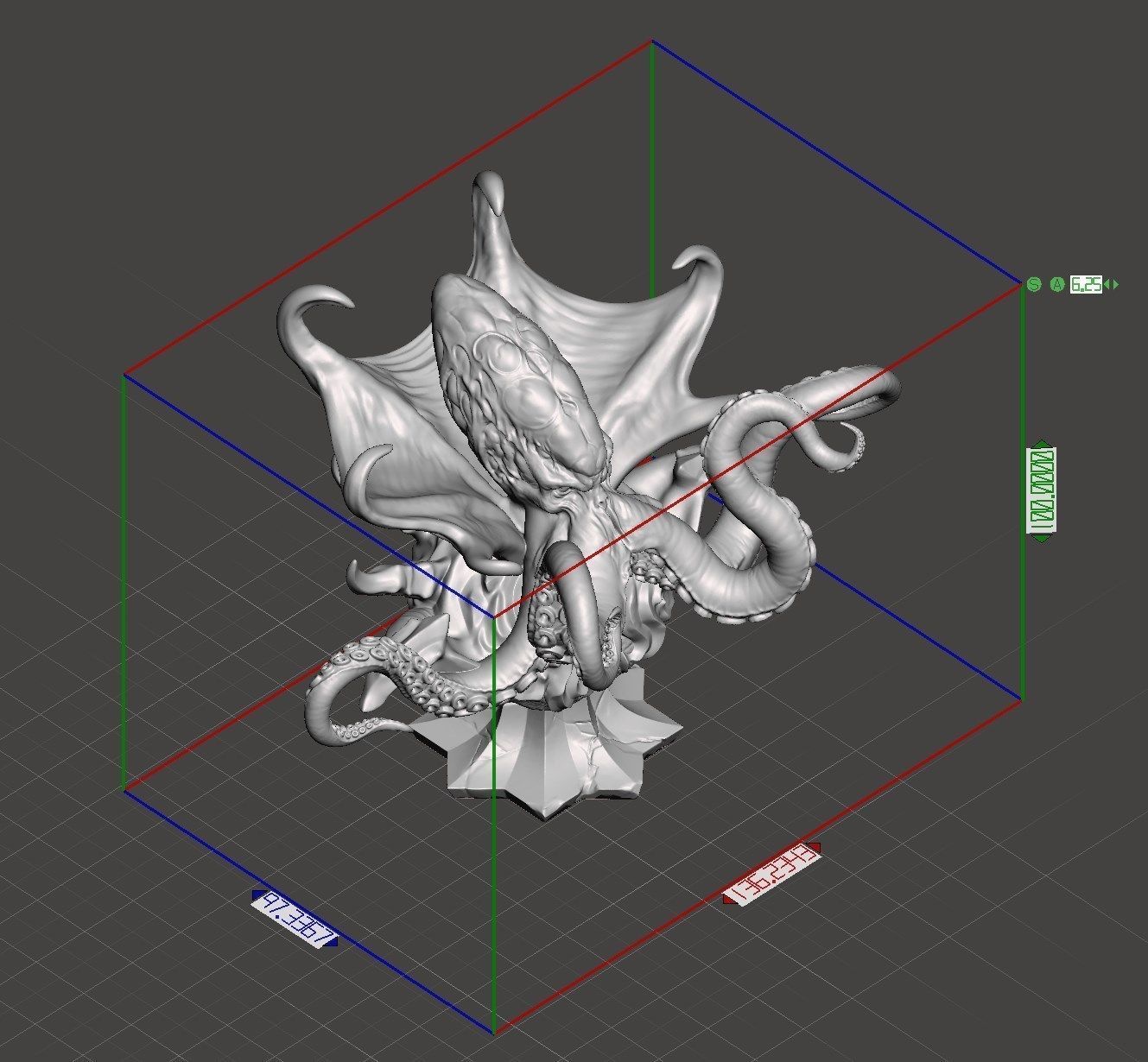Click the upper-left blue arrow beside 97.3367
Screen dimensions: 1148x1062
[x=257, y=895]
